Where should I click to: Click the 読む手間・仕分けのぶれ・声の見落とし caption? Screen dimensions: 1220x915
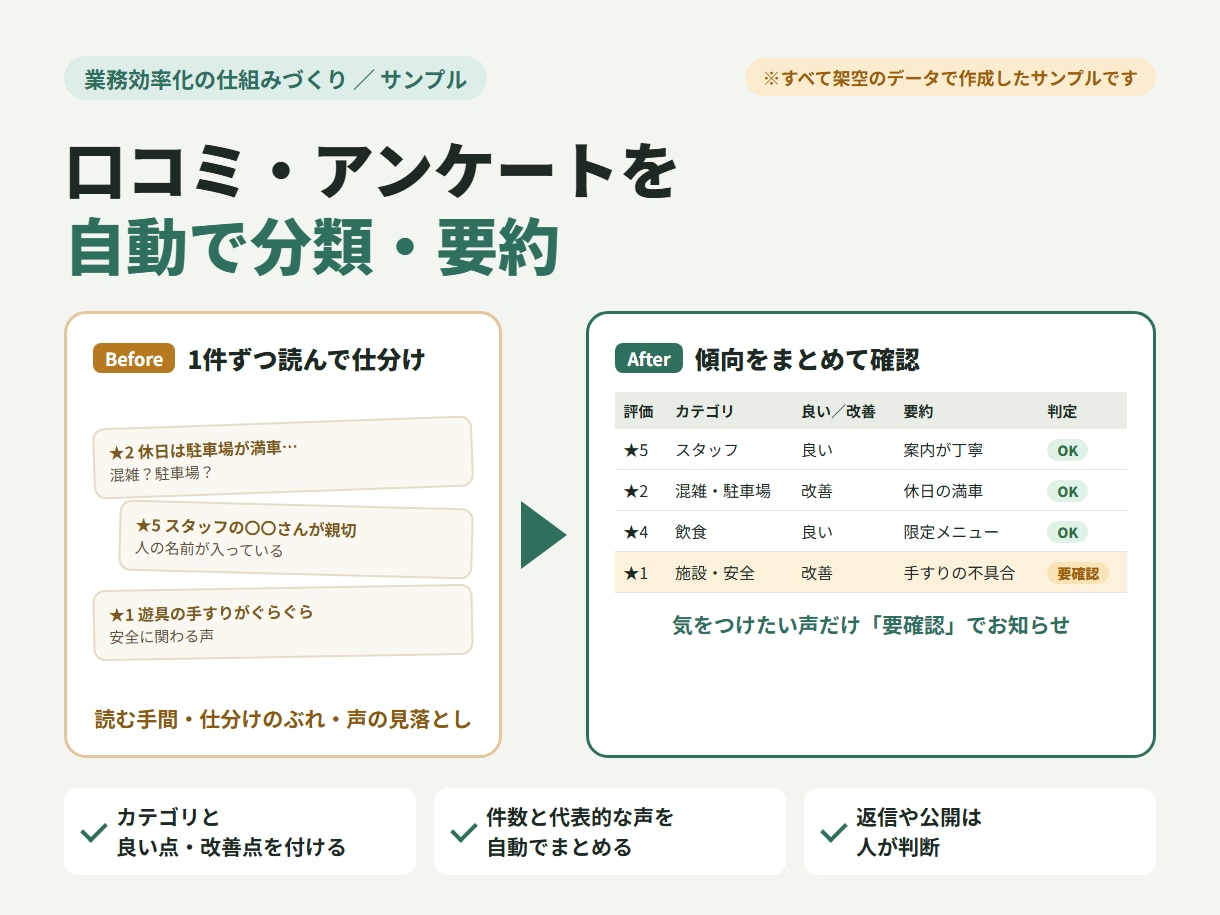click(283, 719)
